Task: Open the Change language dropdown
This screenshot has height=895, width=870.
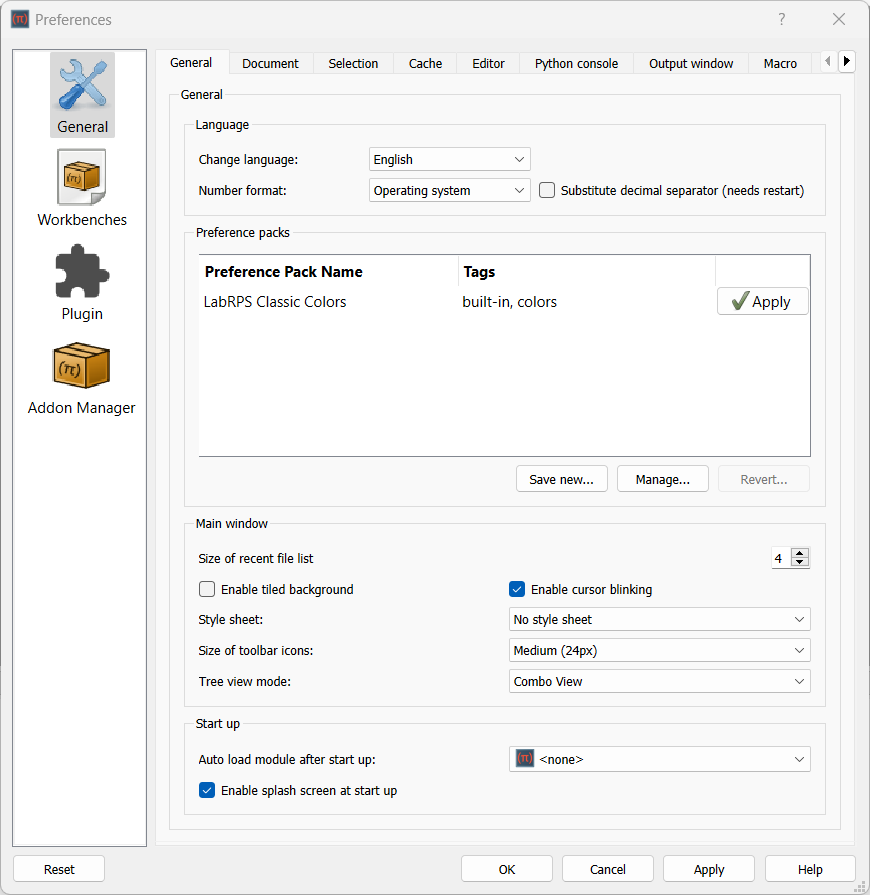Action: click(x=449, y=159)
